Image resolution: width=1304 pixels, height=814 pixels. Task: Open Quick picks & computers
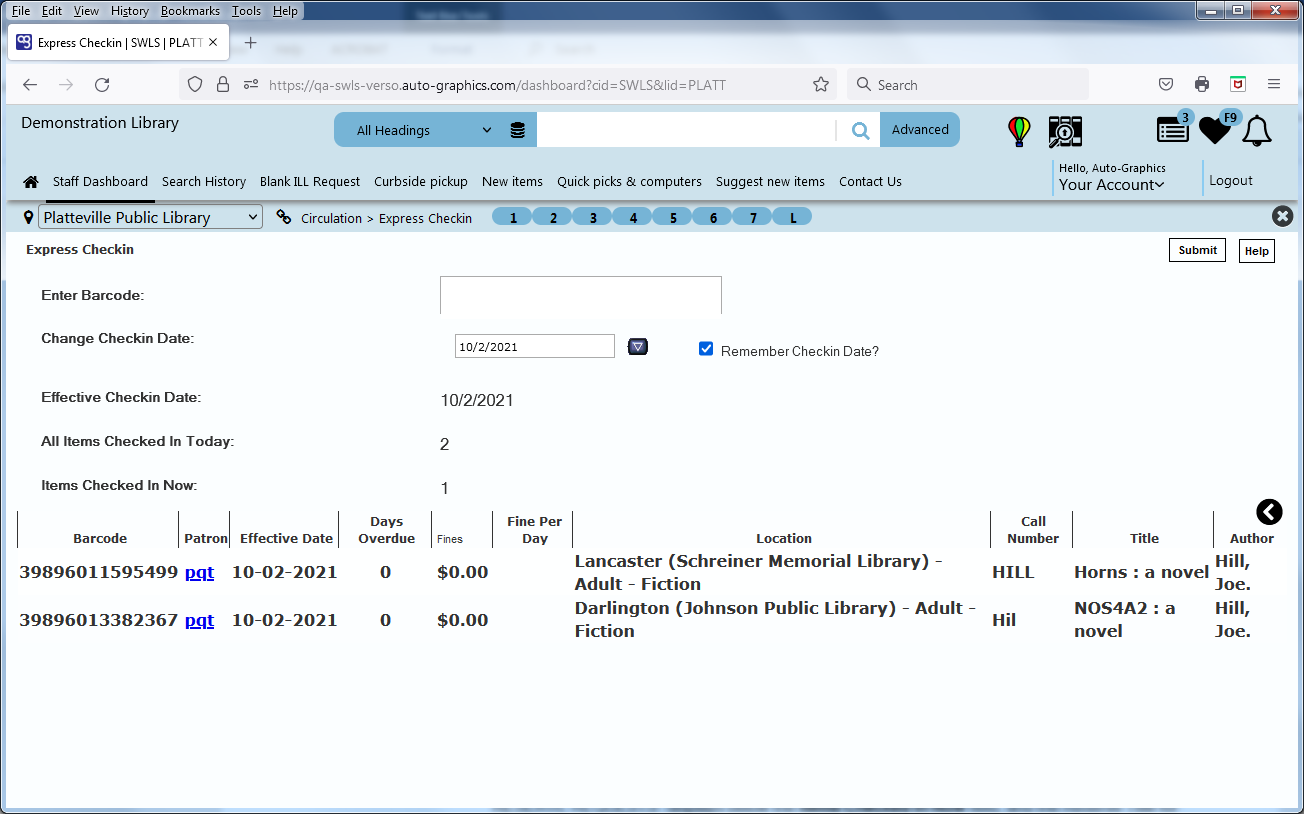pyautogui.click(x=629, y=182)
